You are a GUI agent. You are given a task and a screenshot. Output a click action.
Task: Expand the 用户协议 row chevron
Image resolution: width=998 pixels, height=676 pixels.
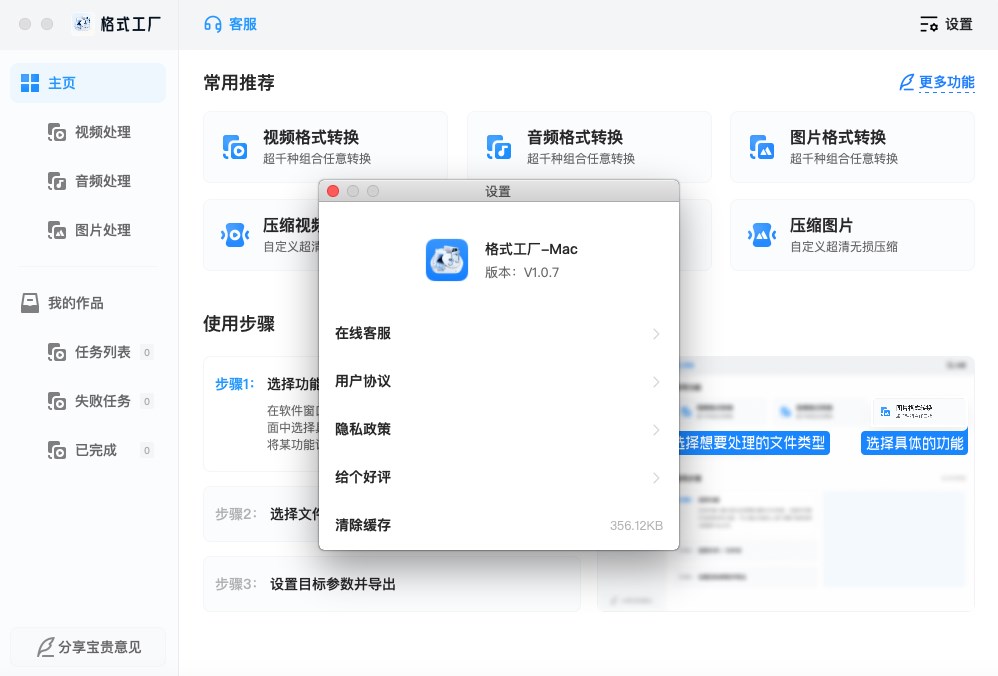(x=656, y=382)
